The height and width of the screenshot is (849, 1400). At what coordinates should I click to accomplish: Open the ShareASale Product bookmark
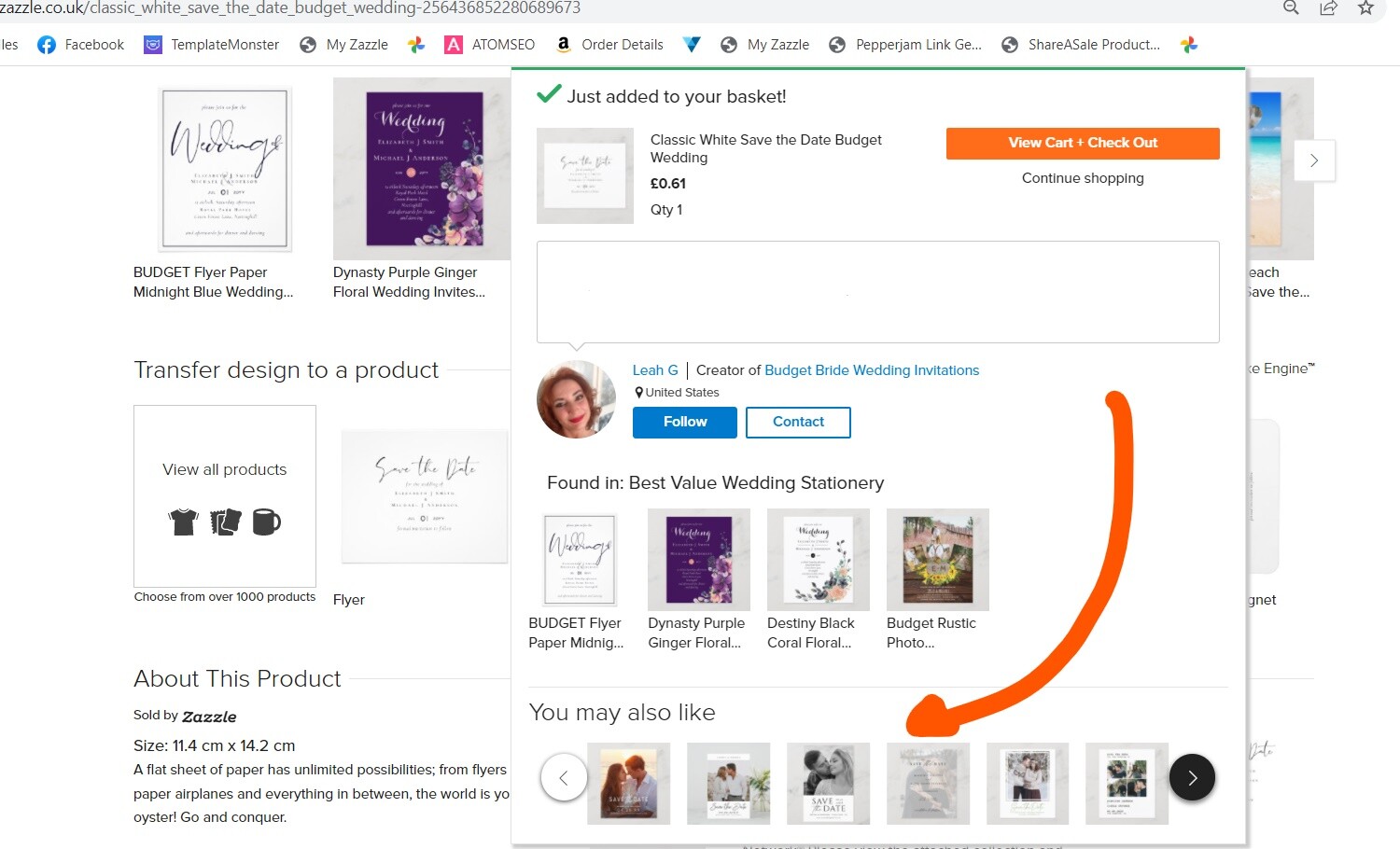pos(1081,45)
